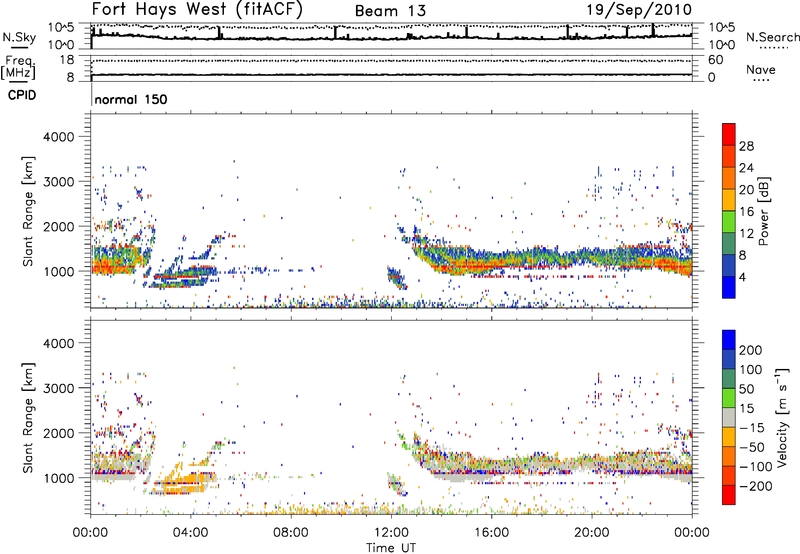Viewport: 800px width, 554px height.
Task: Click the "20:00" time axis label
Action: point(592,533)
